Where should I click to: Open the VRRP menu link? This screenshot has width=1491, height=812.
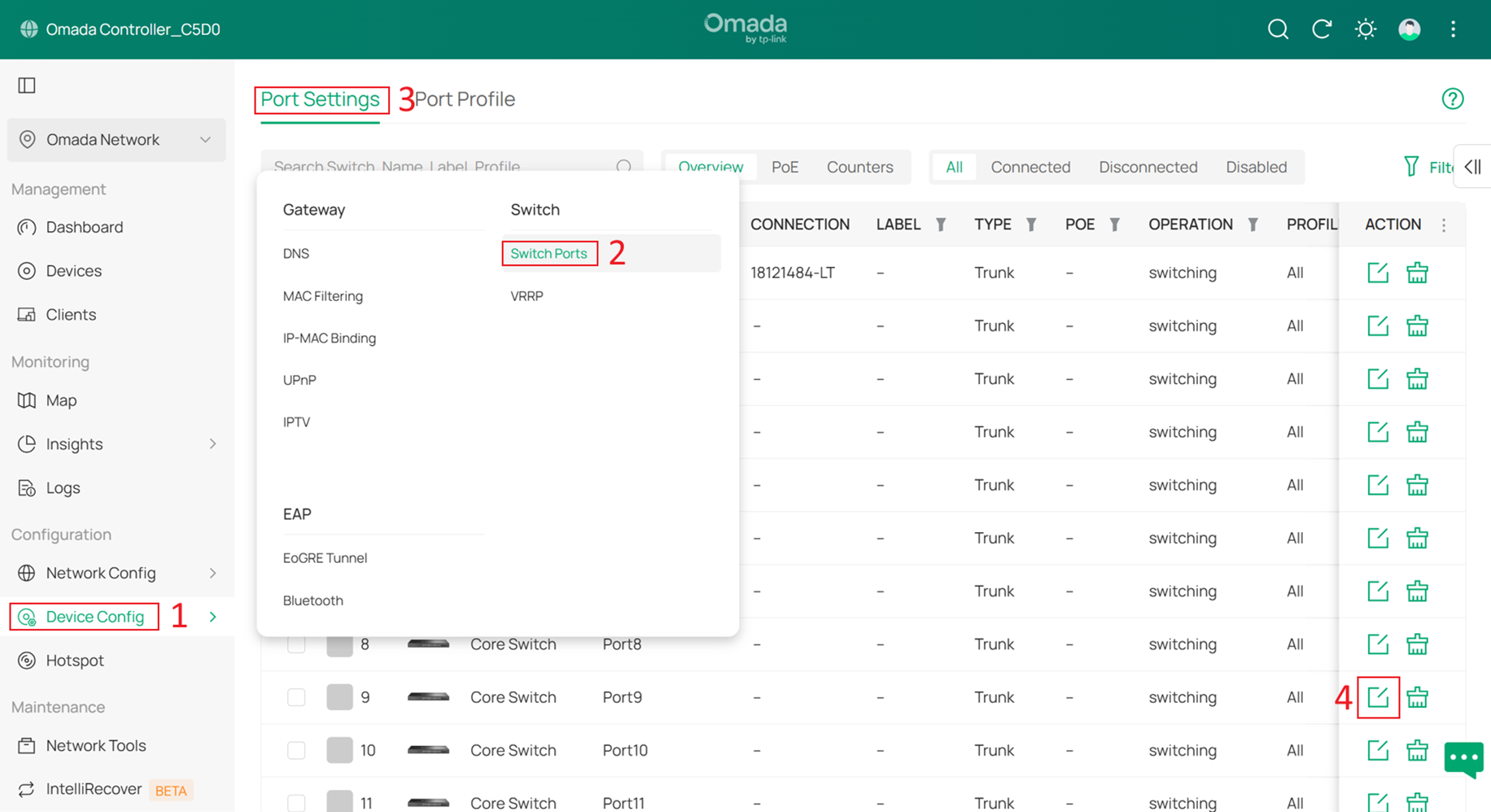(527, 296)
